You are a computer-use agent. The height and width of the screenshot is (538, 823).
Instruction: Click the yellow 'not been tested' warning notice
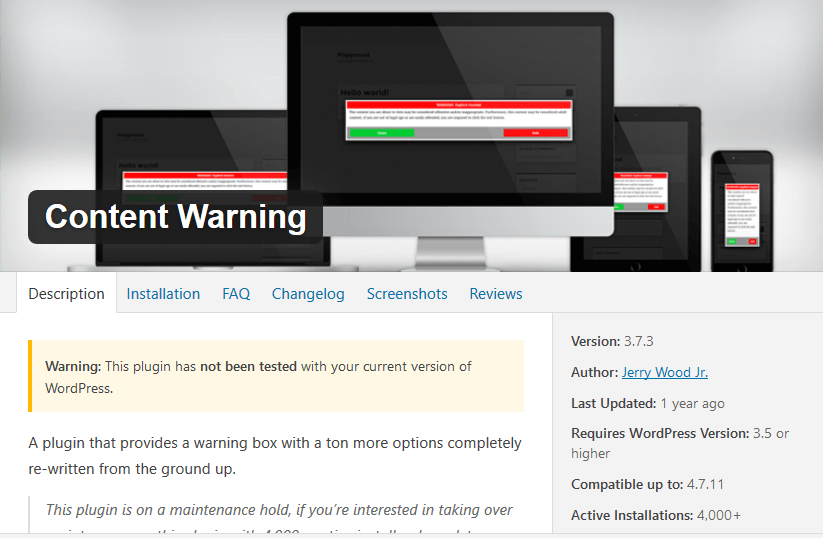point(276,377)
